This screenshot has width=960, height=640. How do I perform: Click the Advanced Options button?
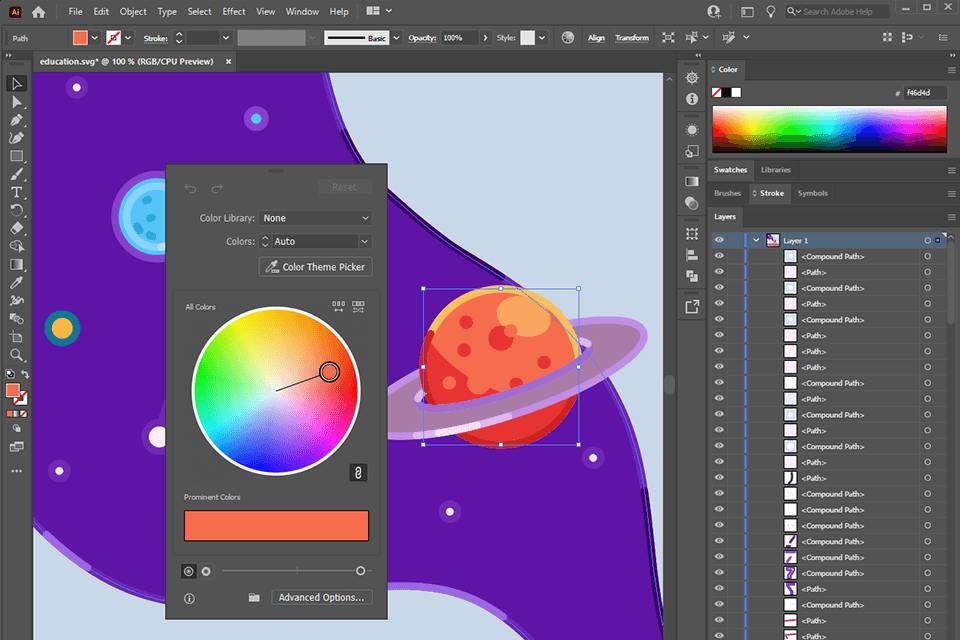click(x=321, y=597)
